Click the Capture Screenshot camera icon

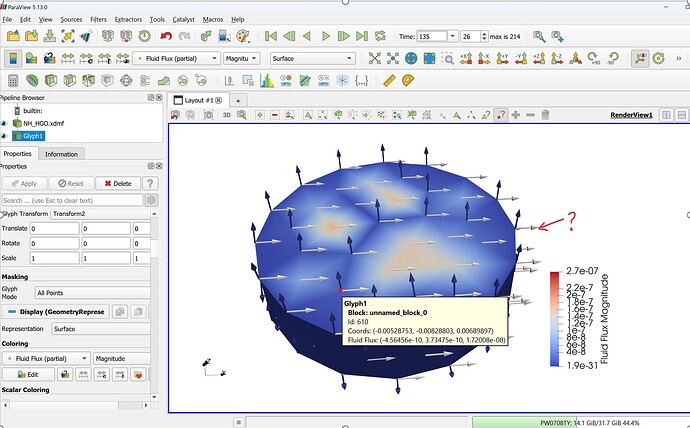(208, 115)
